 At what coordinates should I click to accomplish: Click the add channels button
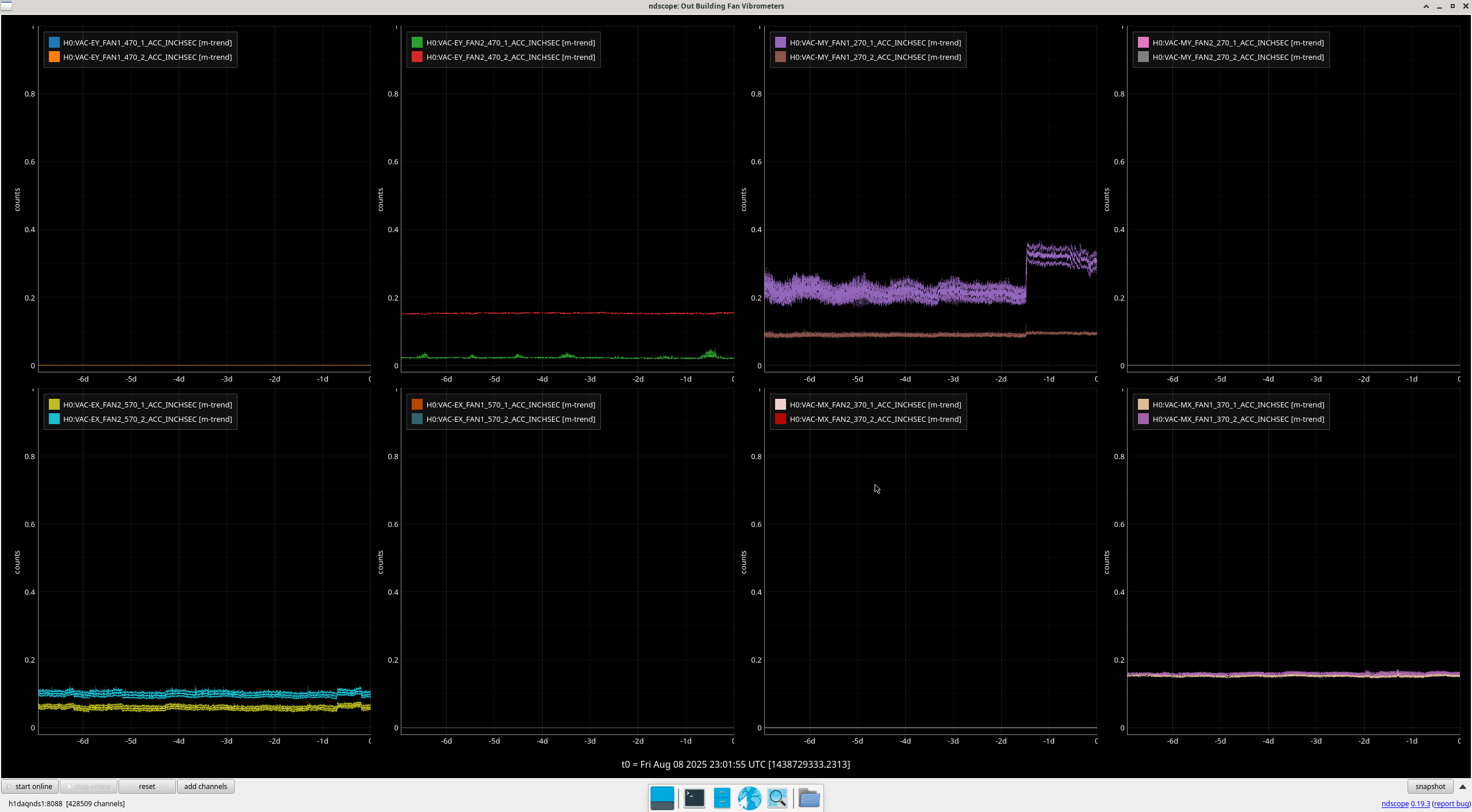[205, 786]
